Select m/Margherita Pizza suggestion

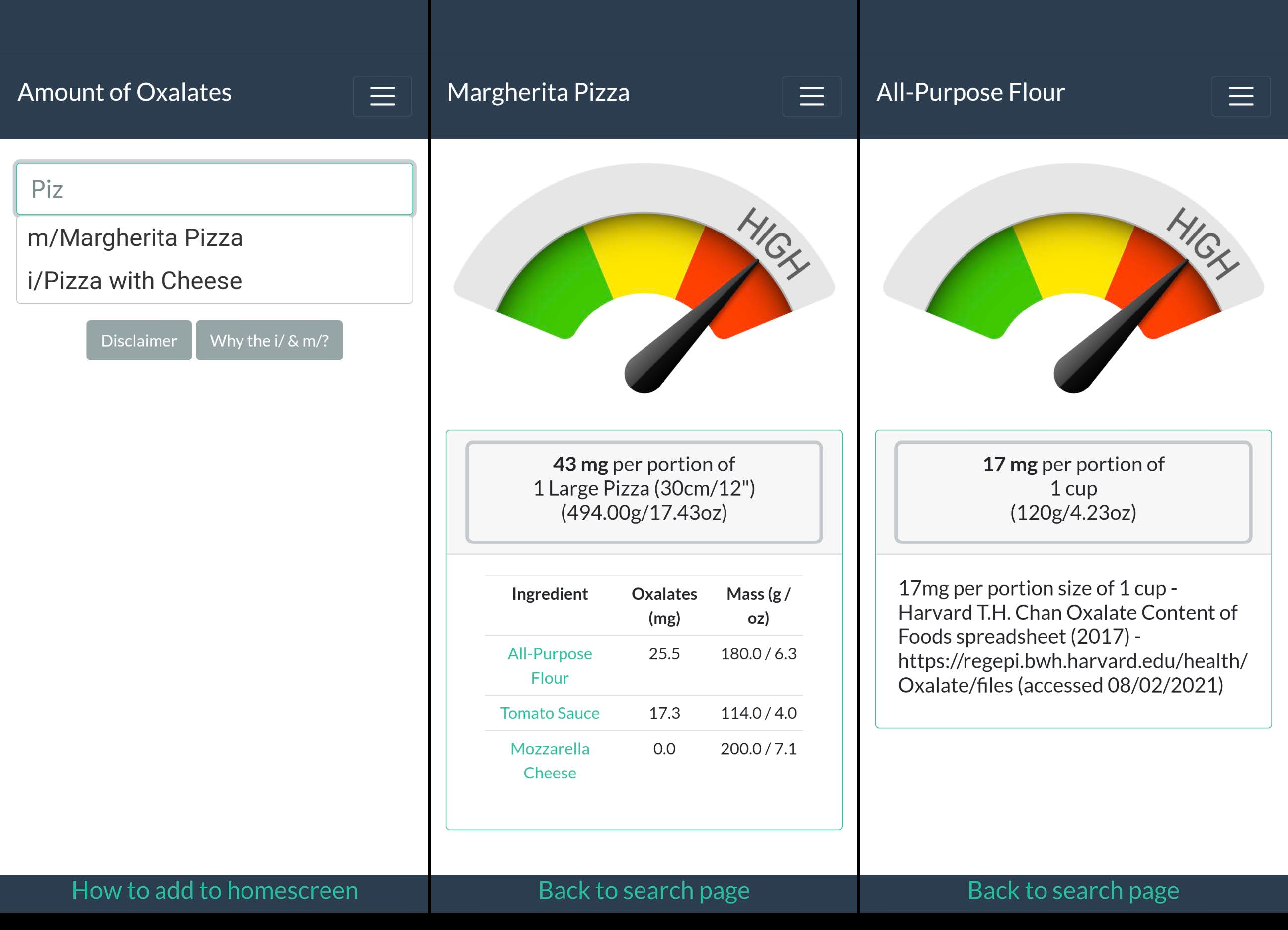pyautogui.click(x=135, y=238)
